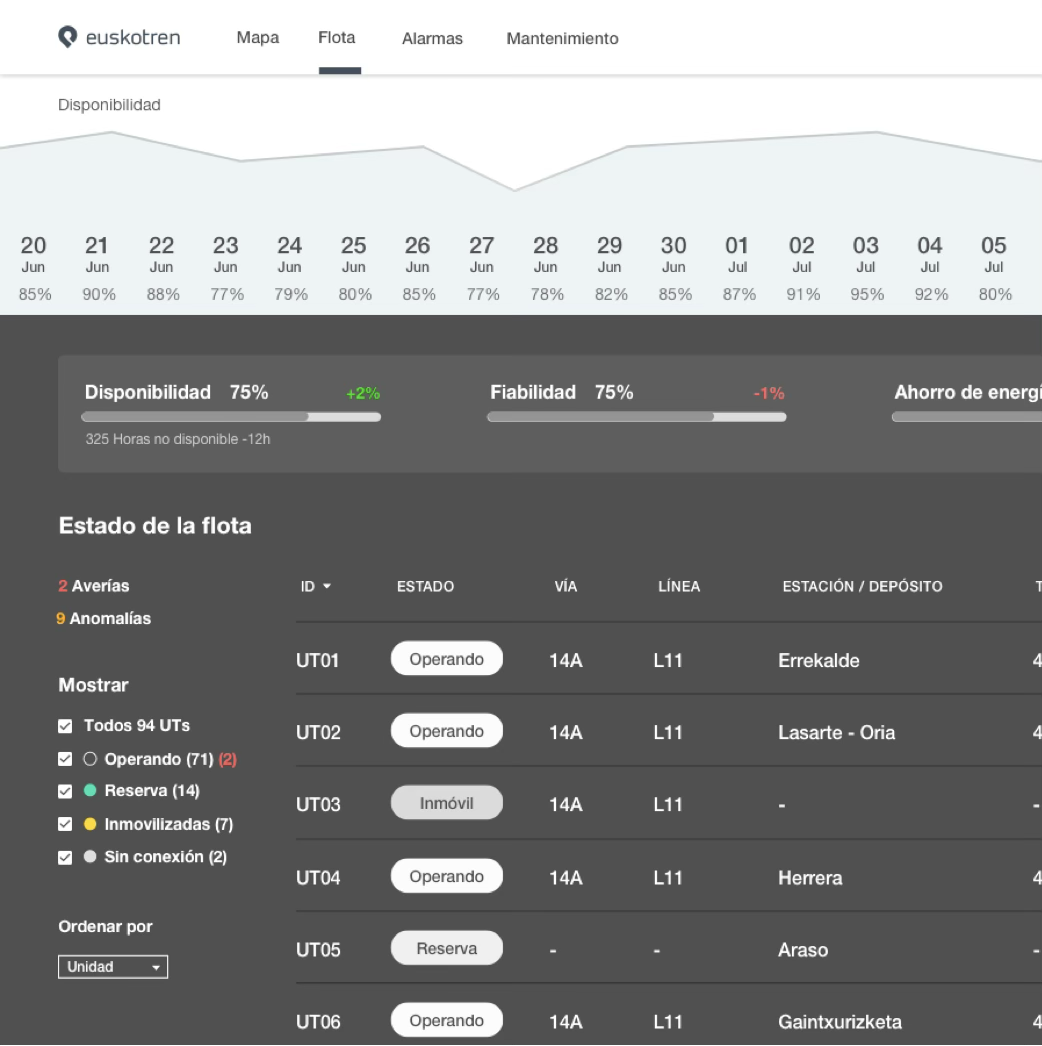
Task: Uncheck the Todos 94 UTs checkbox
Action: (x=66, y=726)
